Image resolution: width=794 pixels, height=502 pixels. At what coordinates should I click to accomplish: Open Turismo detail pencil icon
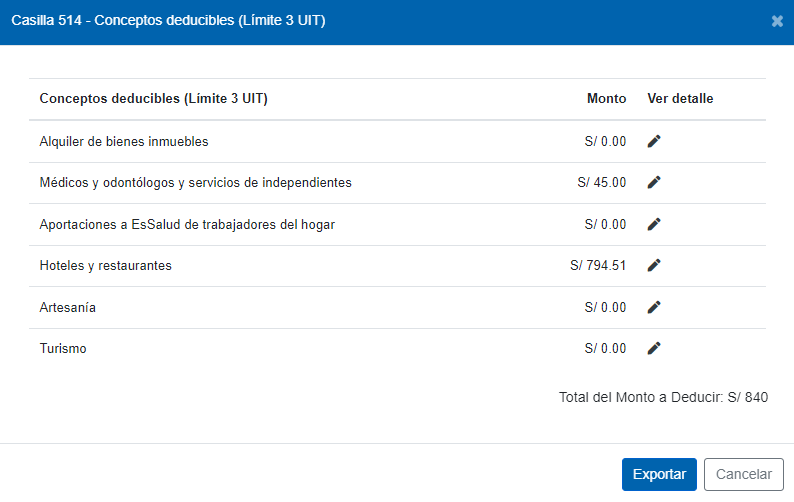coord(654,349)
